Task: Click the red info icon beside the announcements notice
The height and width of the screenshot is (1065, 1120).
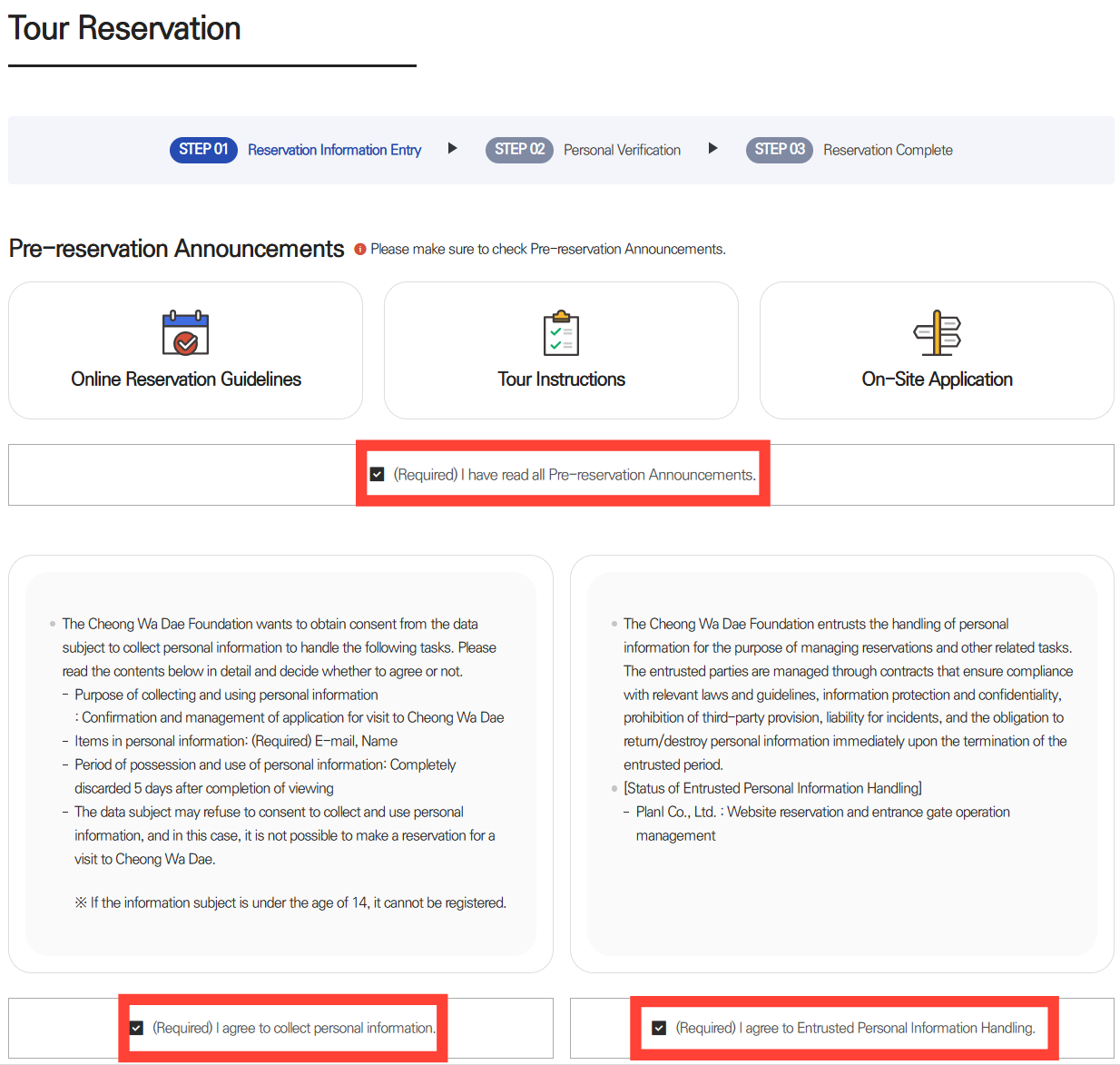Action: click(x=360, y=250)
